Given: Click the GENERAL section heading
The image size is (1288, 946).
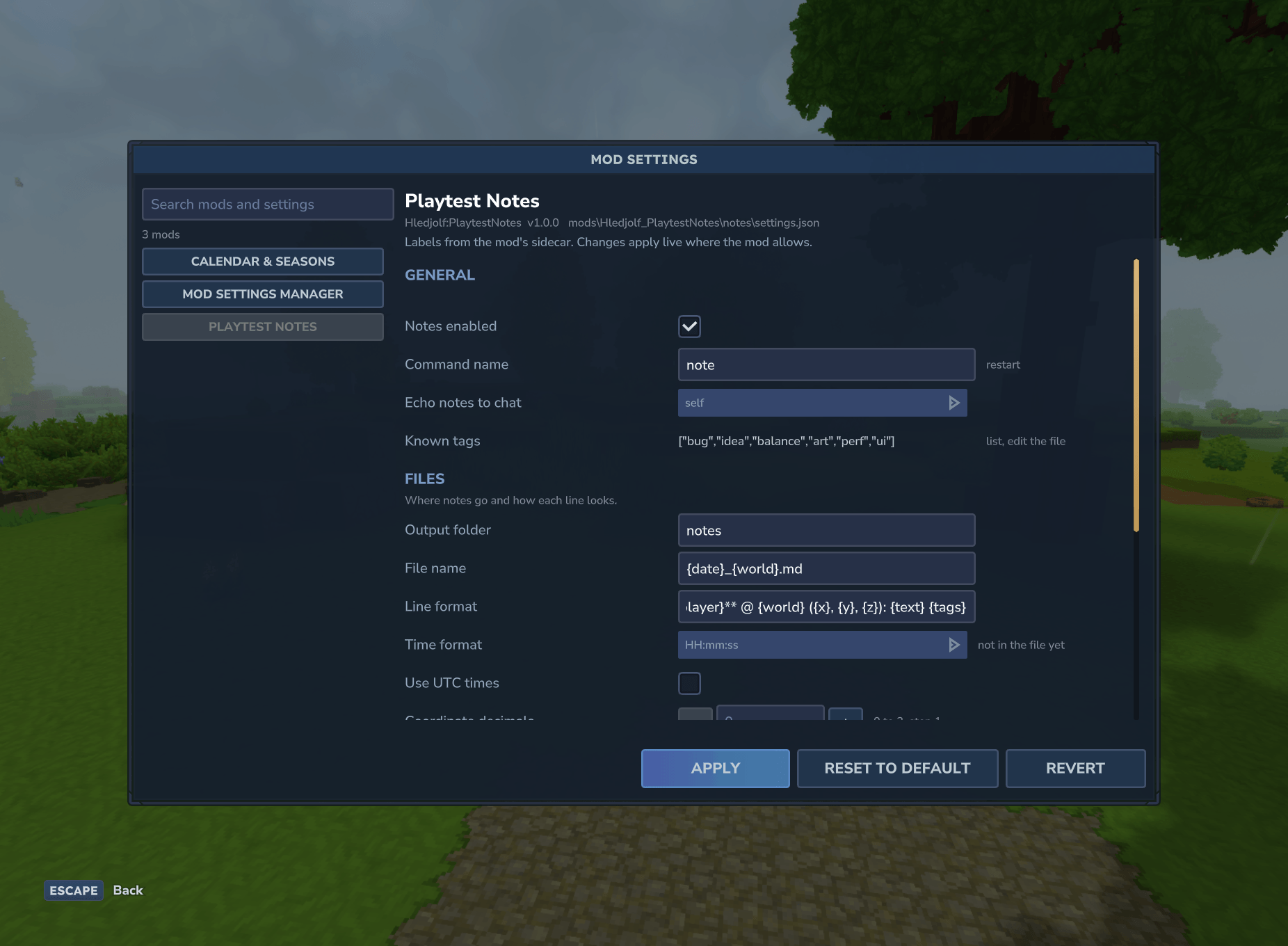Looking at the screenshot, I should click(x=440, y=275).
